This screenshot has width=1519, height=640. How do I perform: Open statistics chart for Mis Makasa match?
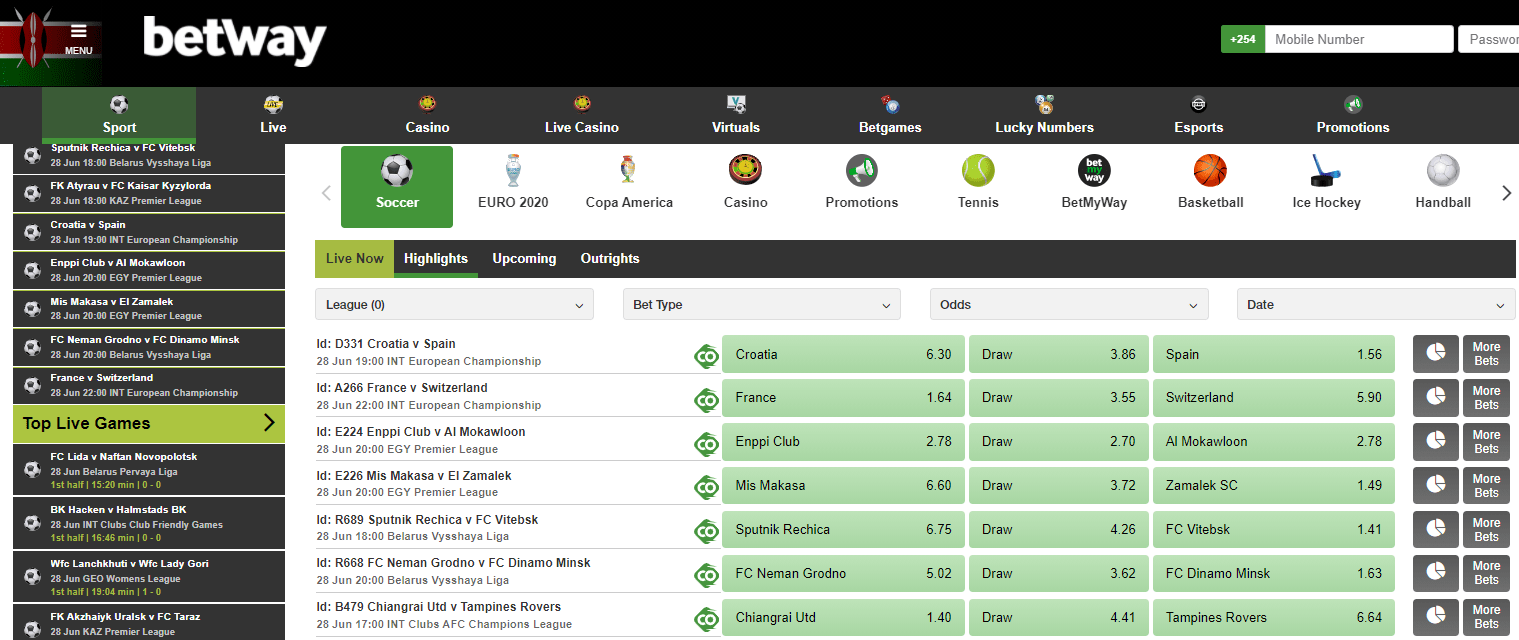1435,486
